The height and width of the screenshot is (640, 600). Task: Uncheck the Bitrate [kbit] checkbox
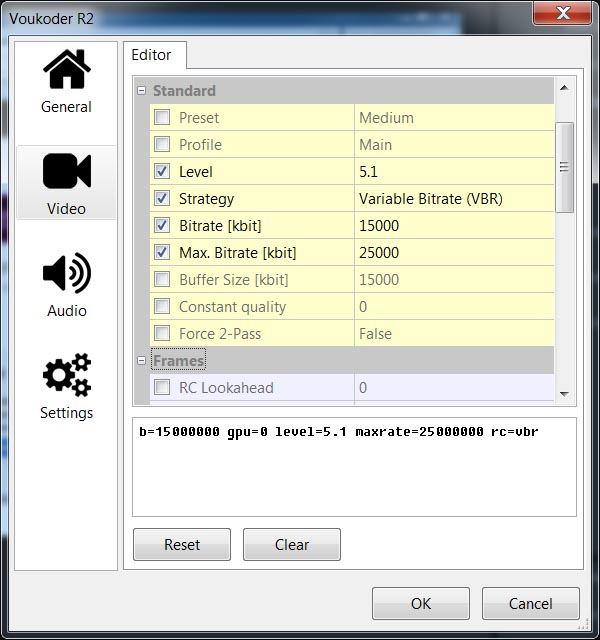click(x=162, y=225)
